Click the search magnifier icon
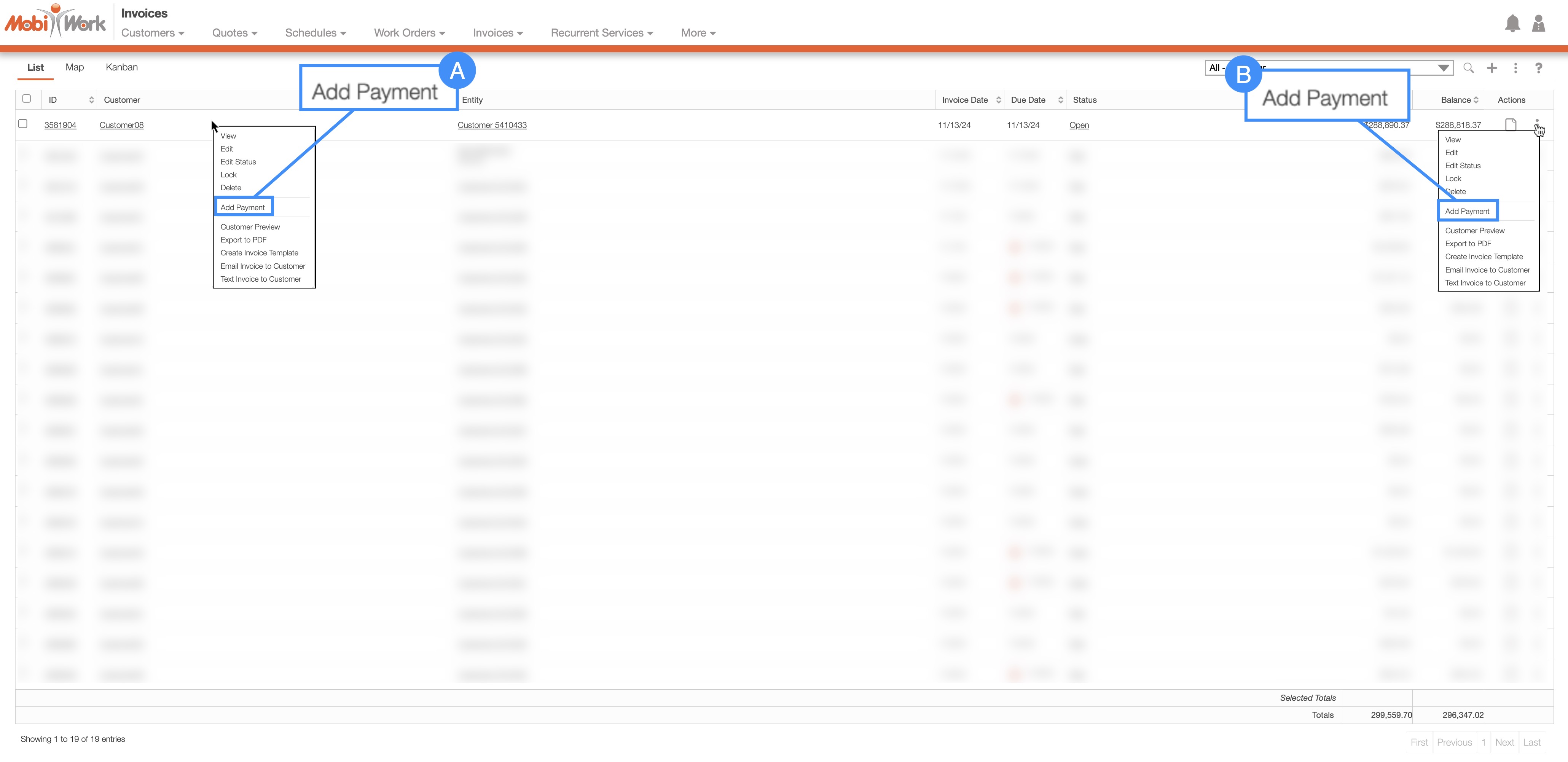 [1468, 68]
